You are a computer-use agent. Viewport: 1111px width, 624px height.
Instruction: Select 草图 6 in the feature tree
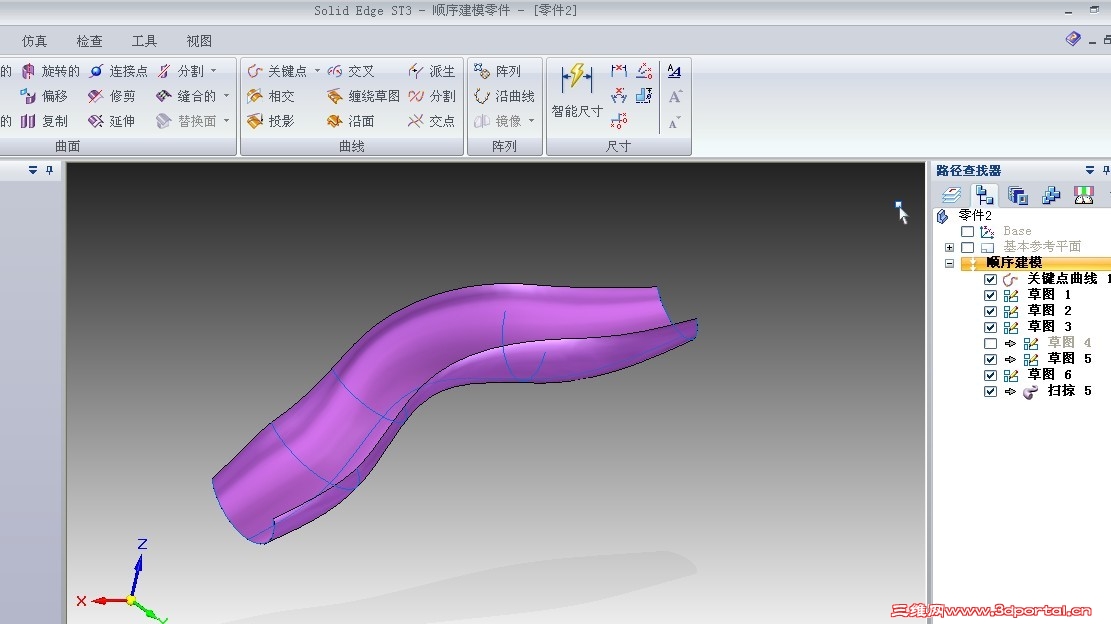pyautogui.click(x=1049, y=375)
